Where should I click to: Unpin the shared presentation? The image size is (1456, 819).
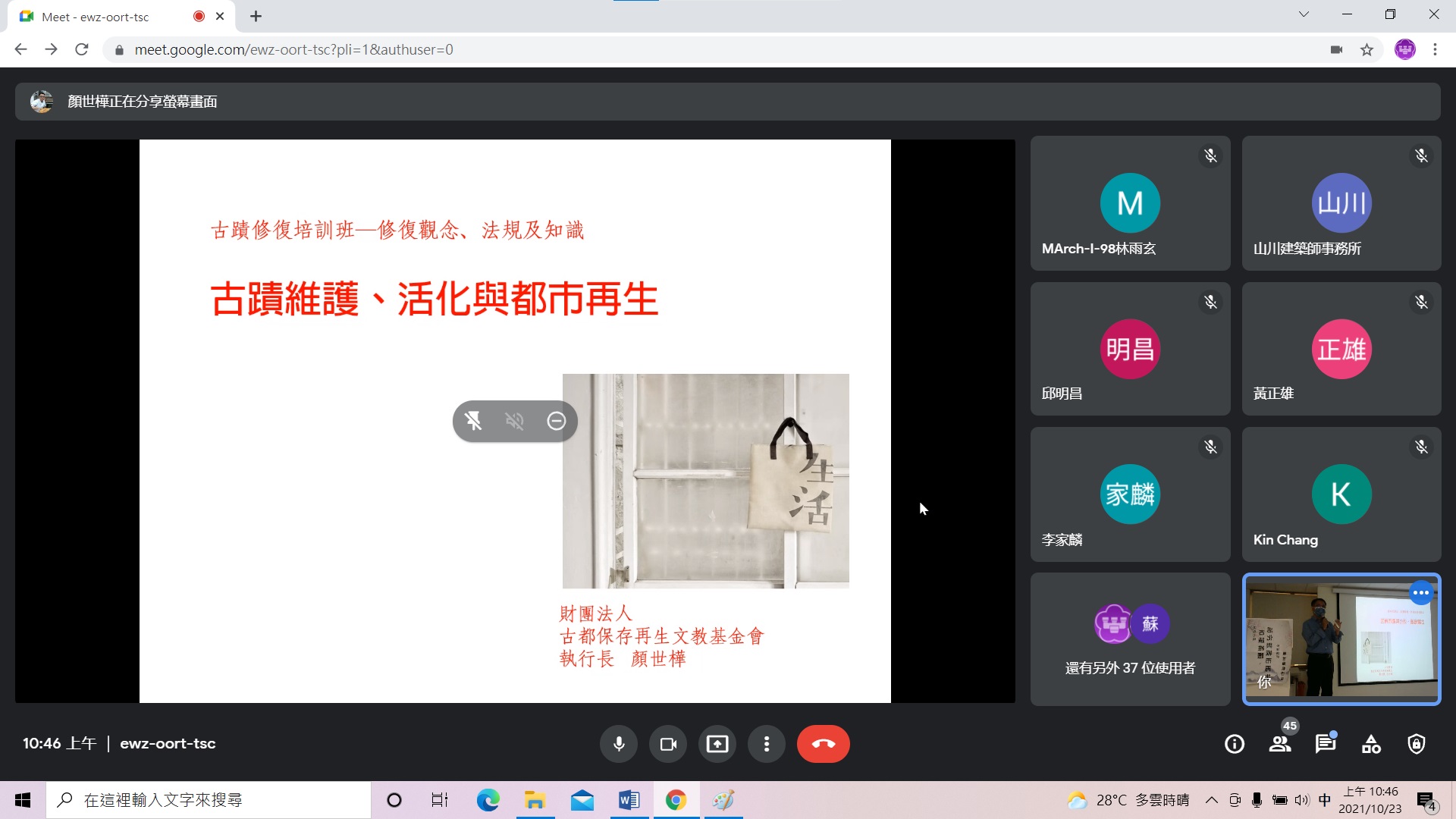pyautogui.click(x=473, y=421)
